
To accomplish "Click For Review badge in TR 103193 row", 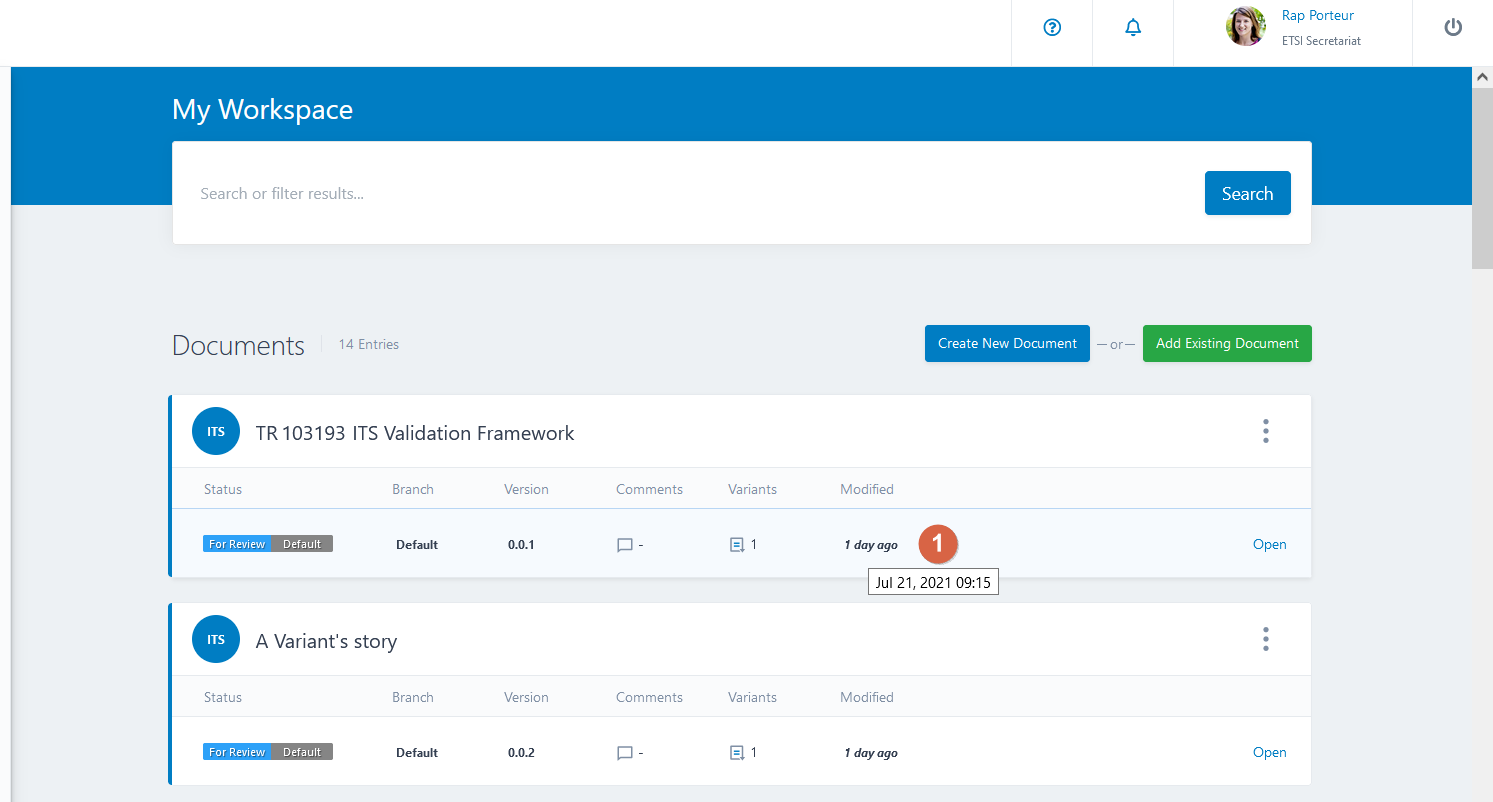I will [237, 544].
